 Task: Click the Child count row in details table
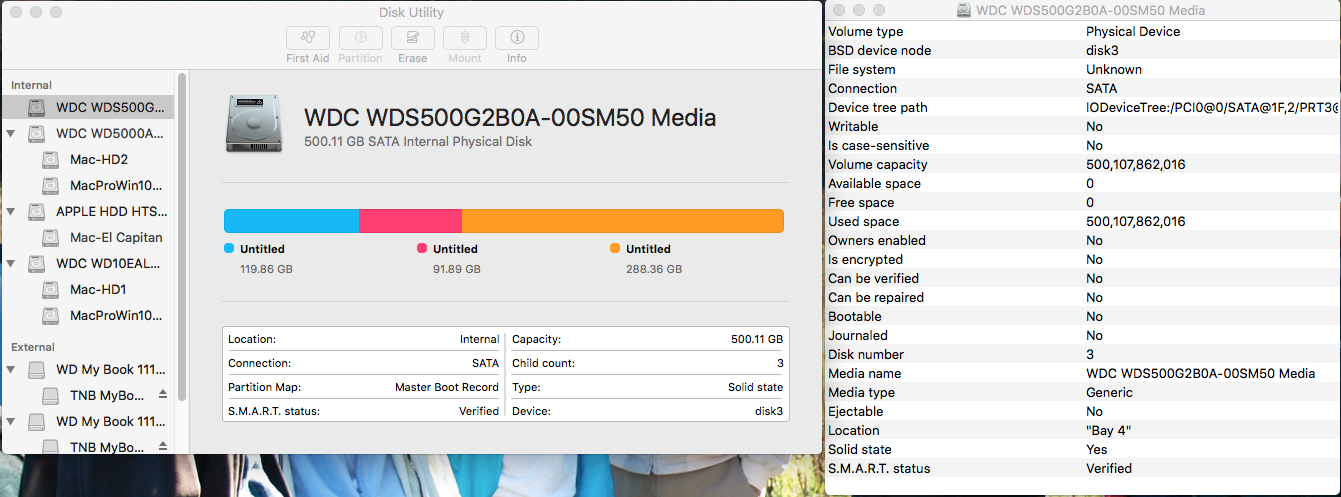point(647,363)
